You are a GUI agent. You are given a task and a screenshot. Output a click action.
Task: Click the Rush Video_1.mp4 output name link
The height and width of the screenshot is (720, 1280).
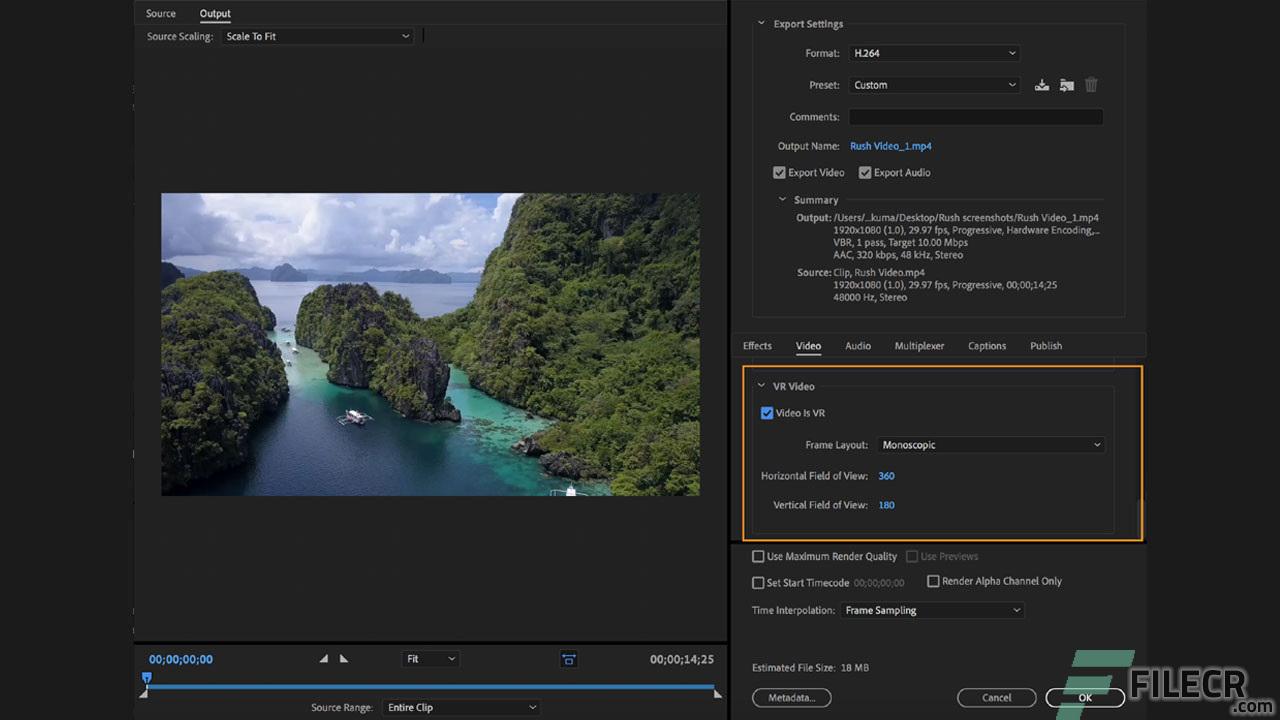tap(890, 146)
